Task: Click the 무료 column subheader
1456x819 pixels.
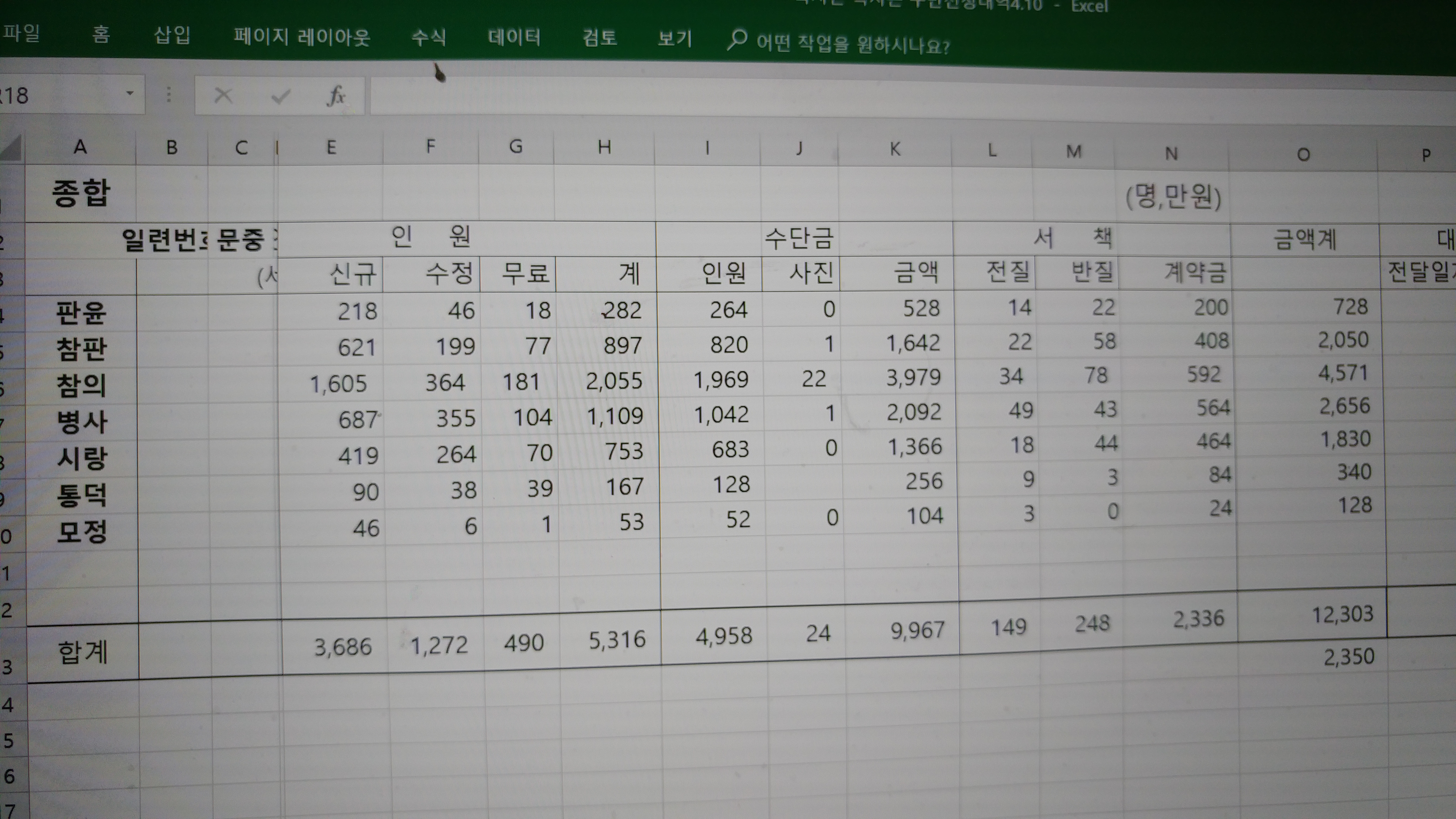Action: pos(518,274)
